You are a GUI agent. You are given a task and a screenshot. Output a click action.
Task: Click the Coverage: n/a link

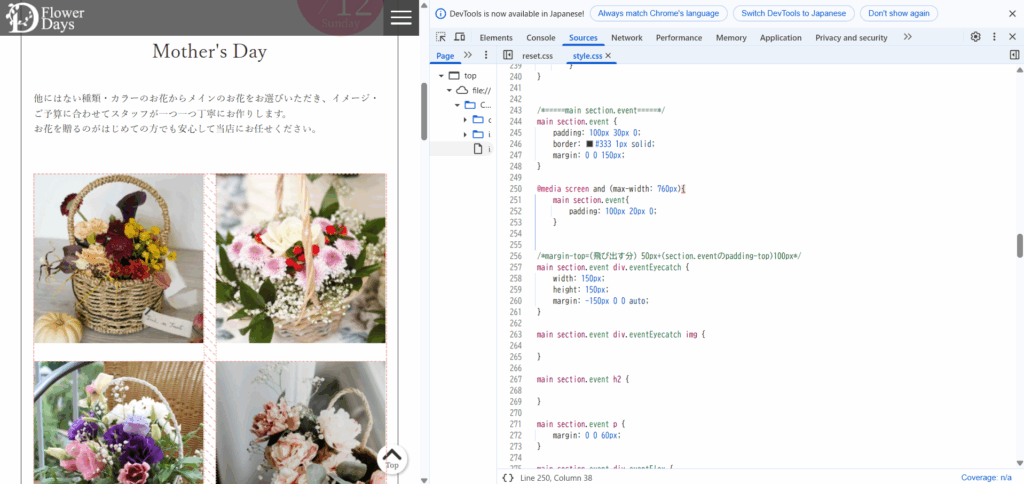(988, 477)
